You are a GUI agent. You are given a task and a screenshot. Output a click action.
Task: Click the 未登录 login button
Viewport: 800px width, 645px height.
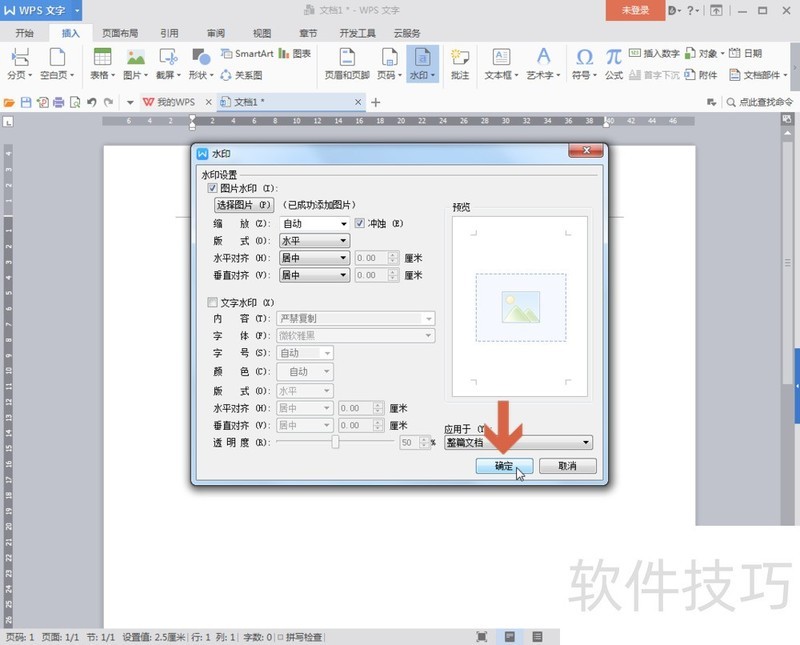pyautogui.click(x=635, y=10)
